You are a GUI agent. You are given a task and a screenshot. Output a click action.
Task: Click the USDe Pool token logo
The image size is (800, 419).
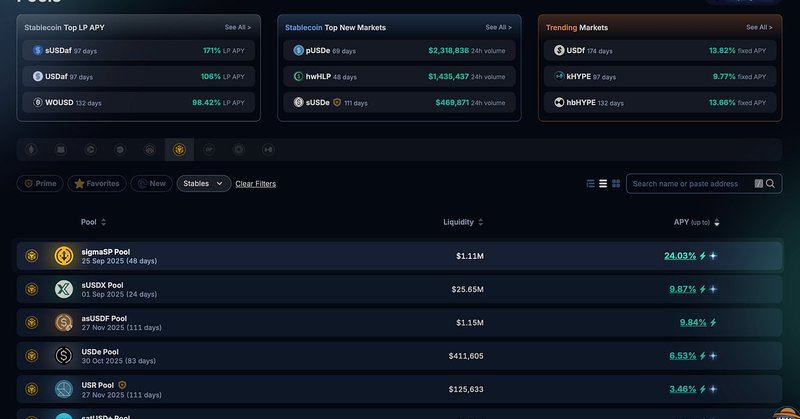coord(64,356)
